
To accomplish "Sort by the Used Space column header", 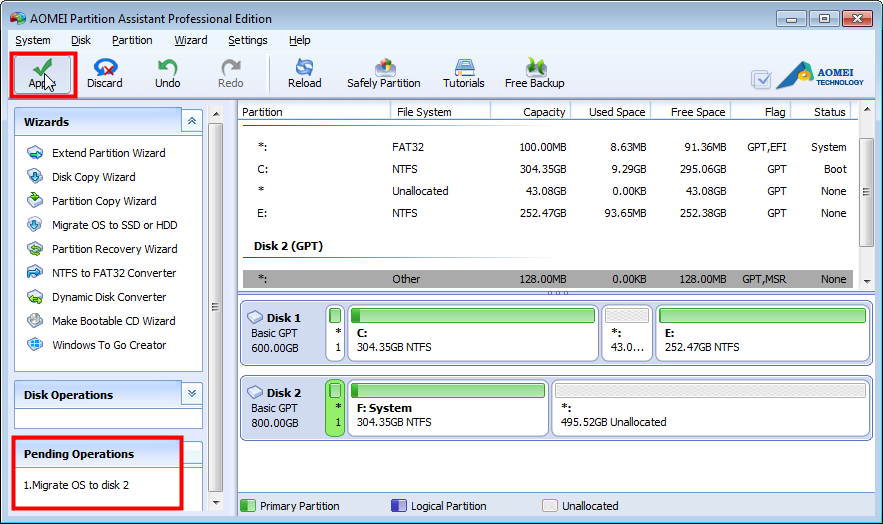I will click(x=611, y=111).
